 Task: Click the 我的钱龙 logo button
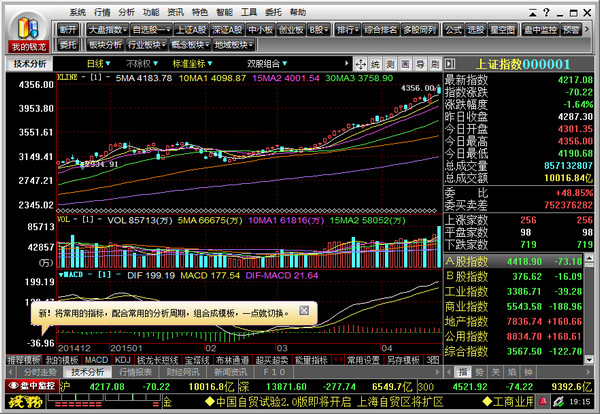click(x=28, y=33)
